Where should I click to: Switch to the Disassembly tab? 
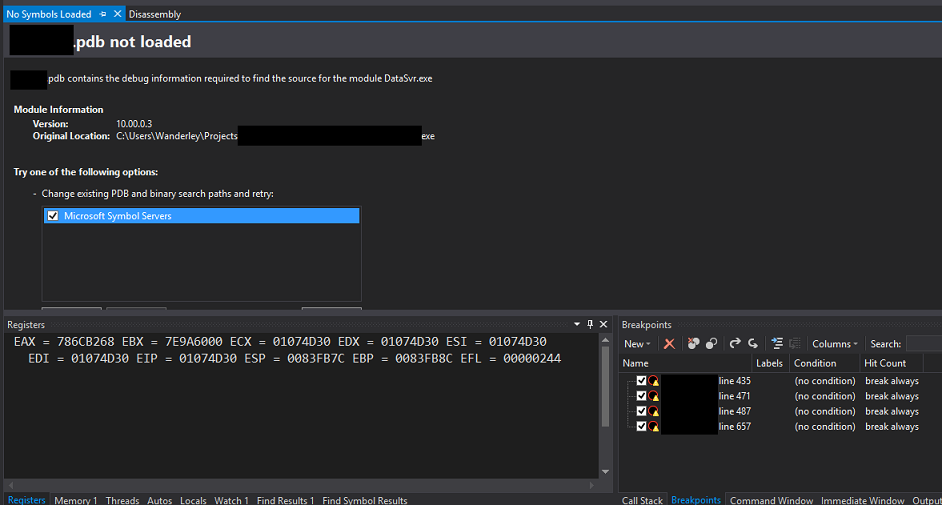coord(155,14)
